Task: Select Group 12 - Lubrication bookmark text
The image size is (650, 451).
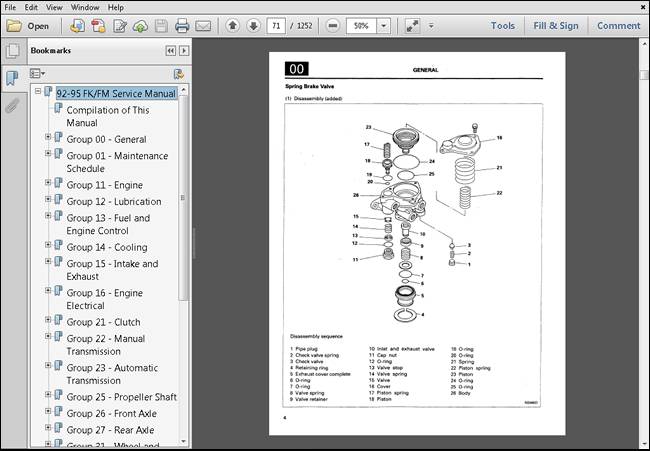Action: coord(114,201)
